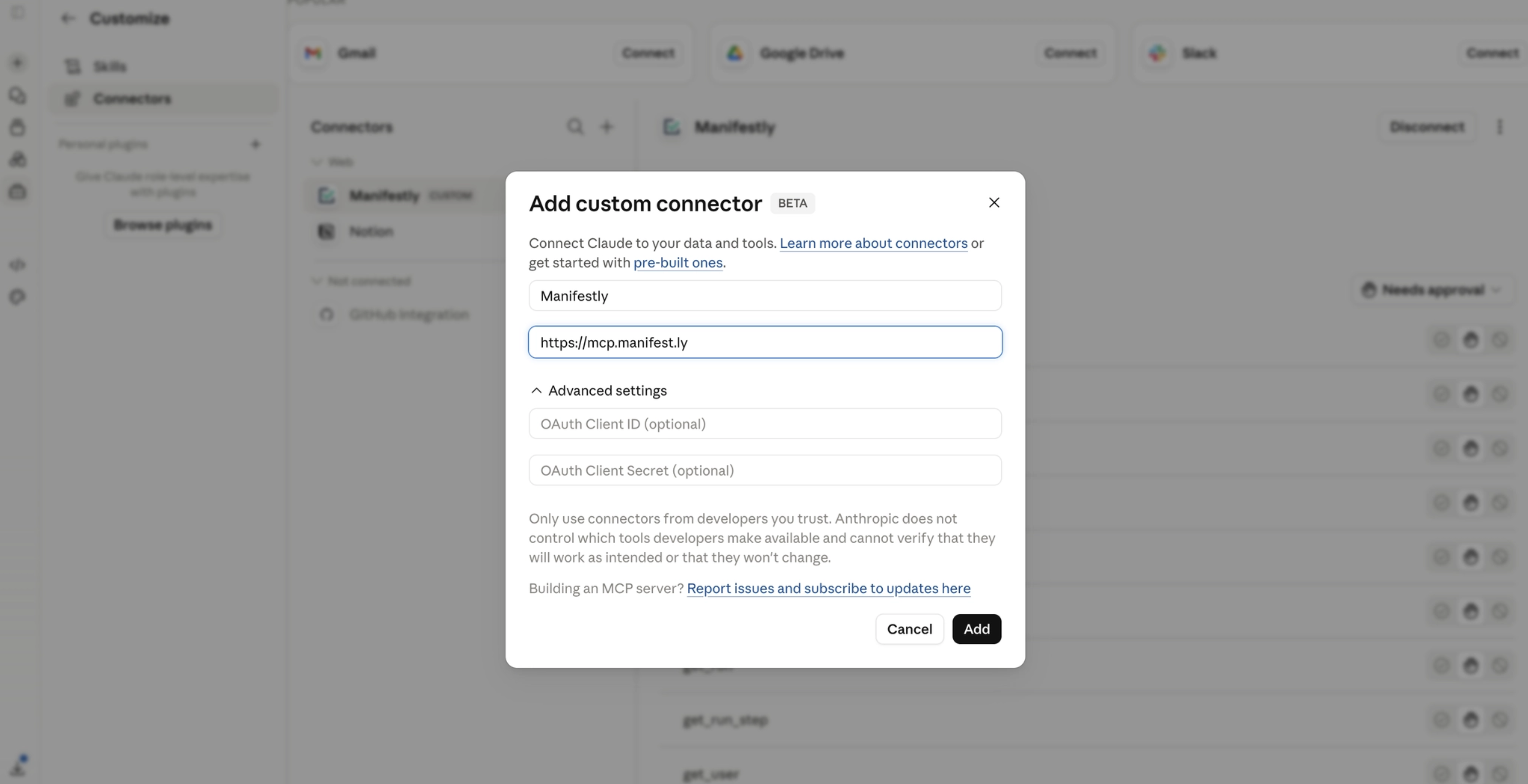Click the get_user tool name
The image size is (1528, 784).
710,774
